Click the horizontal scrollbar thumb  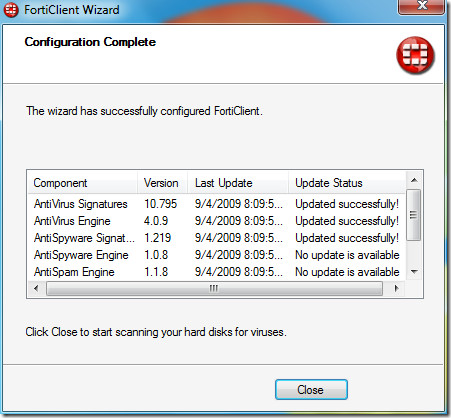coord(214,288)
